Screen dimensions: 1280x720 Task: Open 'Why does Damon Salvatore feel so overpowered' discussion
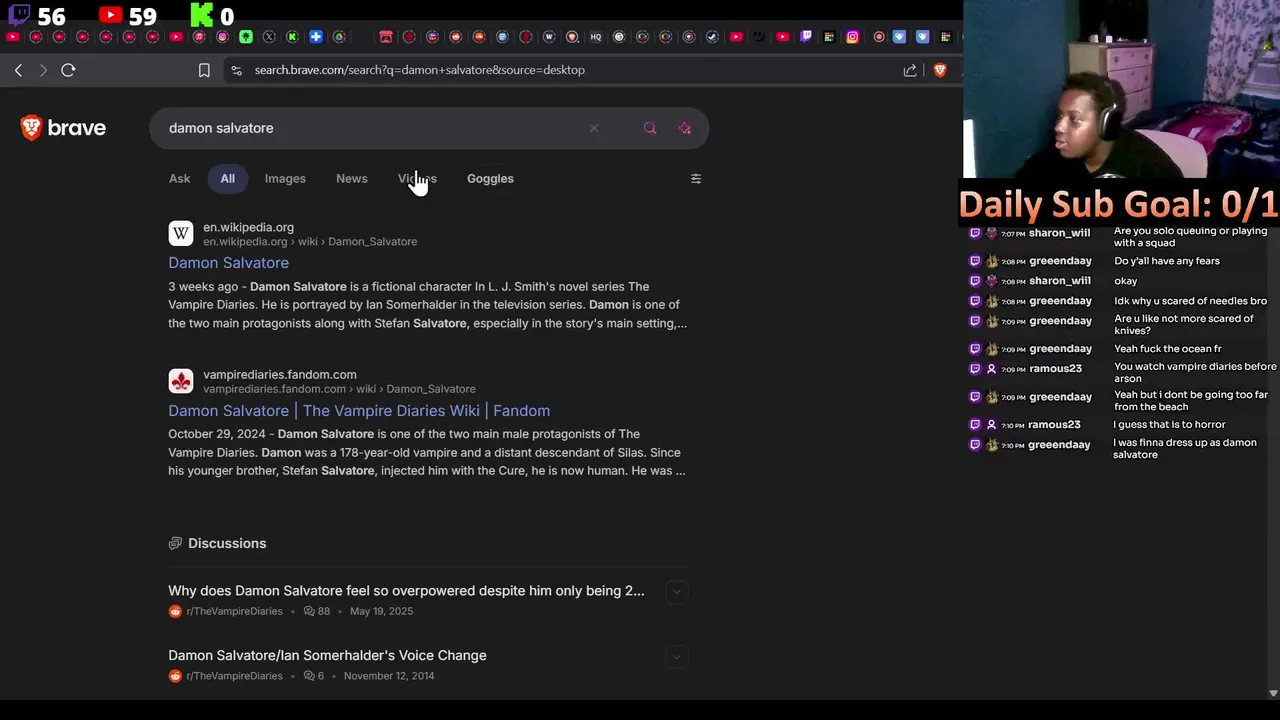[406, 591]
